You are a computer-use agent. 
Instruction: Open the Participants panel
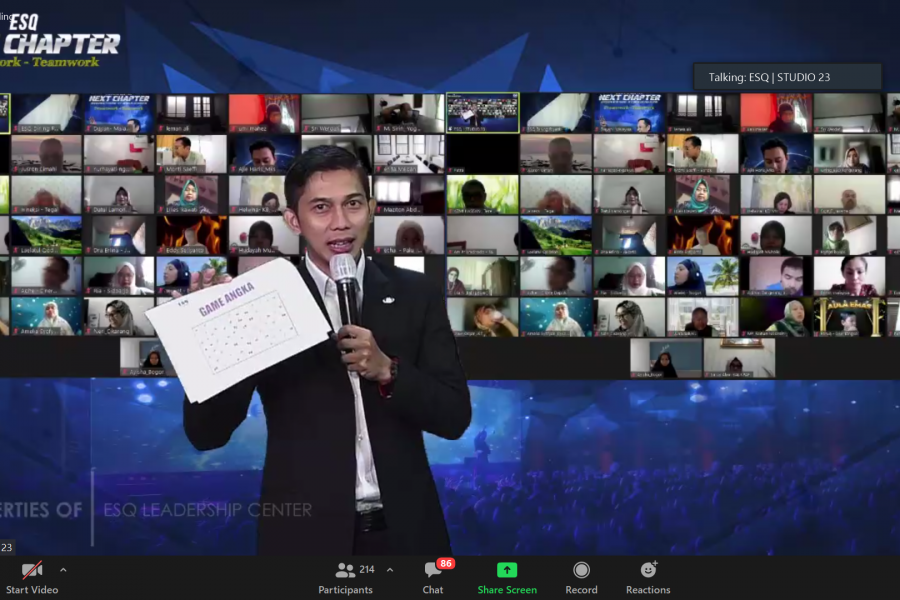click(346, 576)
